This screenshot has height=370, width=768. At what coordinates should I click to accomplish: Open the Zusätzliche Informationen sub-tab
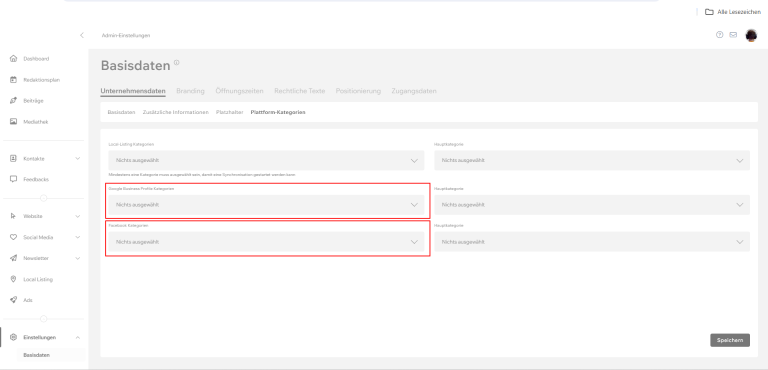click(x=176, y=112)
